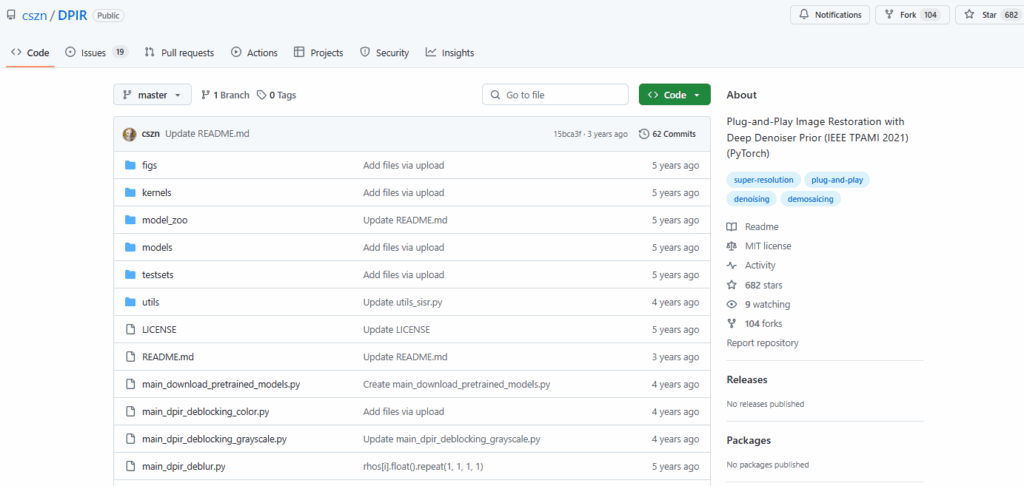The height and width of the screenshot is (486, 1024).
Task: Jump to Readme in About sidebar
Action: coord(753,227)
